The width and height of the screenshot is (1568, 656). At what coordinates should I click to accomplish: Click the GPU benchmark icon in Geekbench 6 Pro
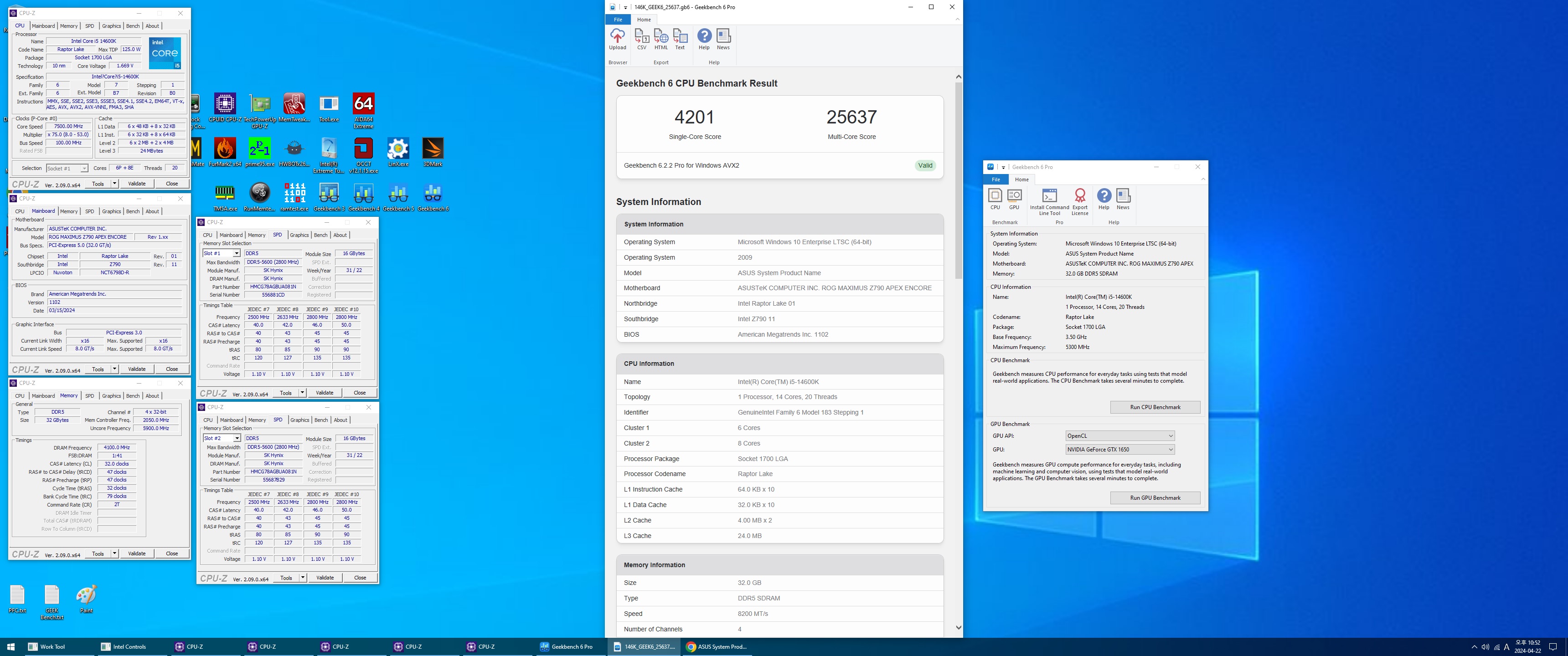coord(1014,199)
